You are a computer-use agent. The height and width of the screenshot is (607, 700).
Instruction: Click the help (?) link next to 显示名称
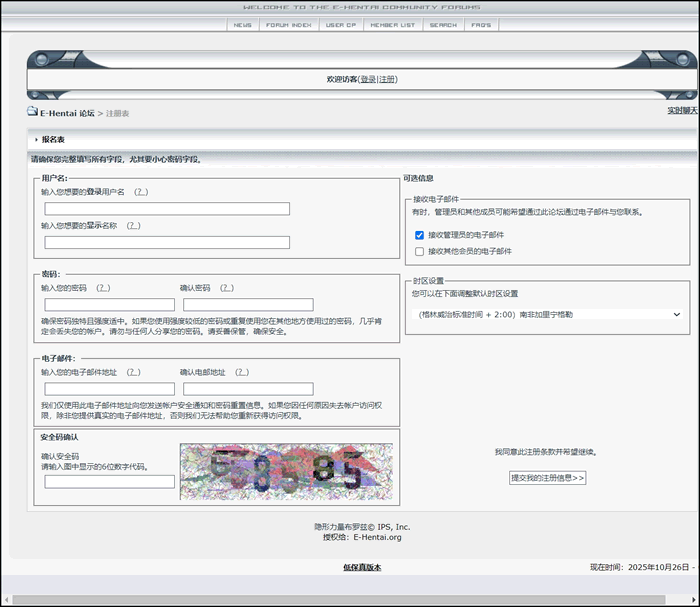(133, 226)
